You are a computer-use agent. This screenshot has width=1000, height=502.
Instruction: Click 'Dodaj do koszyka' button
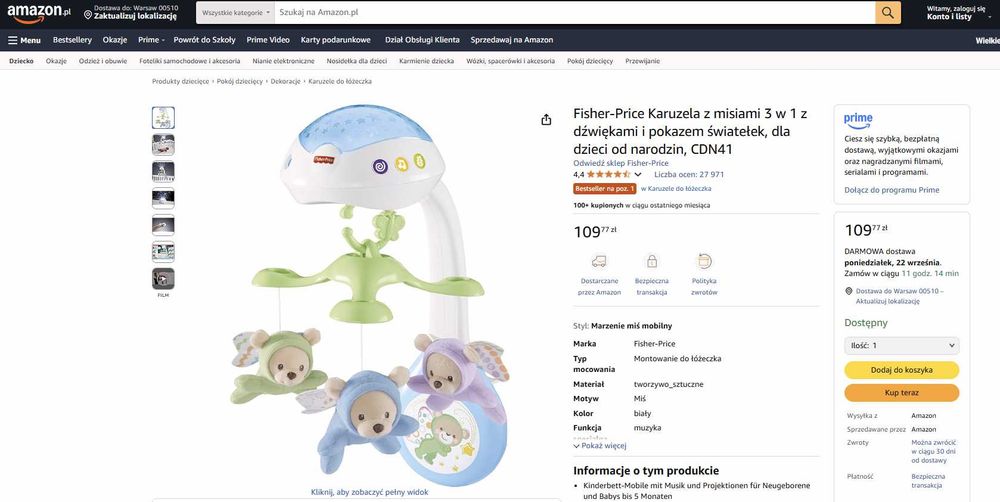(901, 370)
